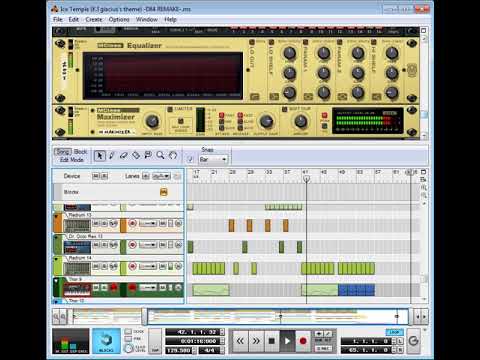Screen dimensions: 480x360
Task: Open the Help menu
Action: tap(170, 19)
